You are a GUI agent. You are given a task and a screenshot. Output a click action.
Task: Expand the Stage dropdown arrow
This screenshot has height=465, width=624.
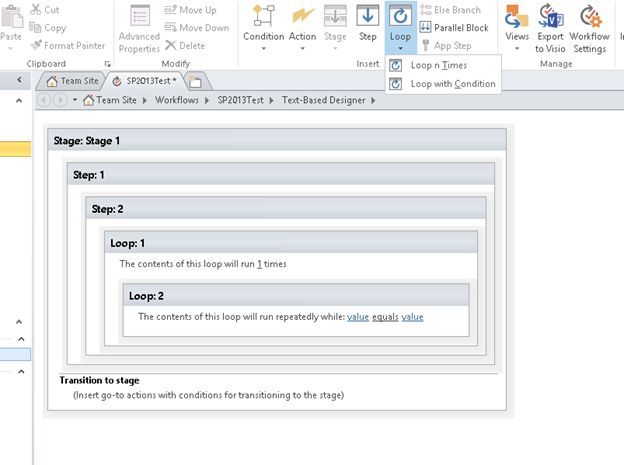click(335, 49)
